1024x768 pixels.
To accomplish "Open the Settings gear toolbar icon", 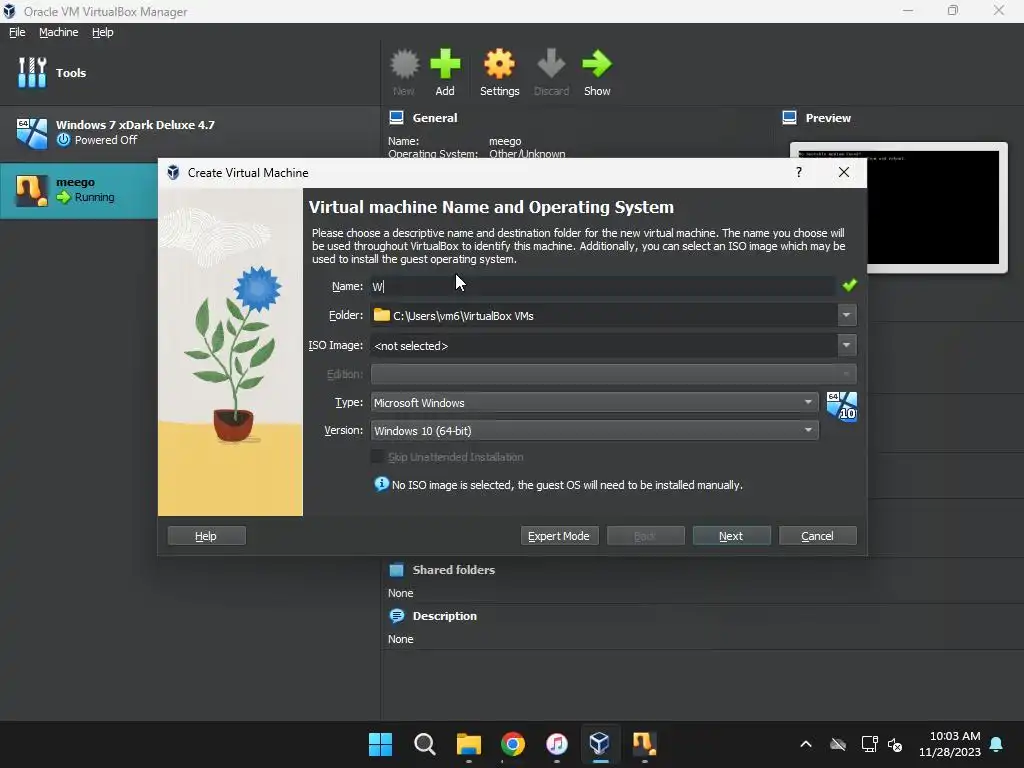I will (x=500, y=65).
